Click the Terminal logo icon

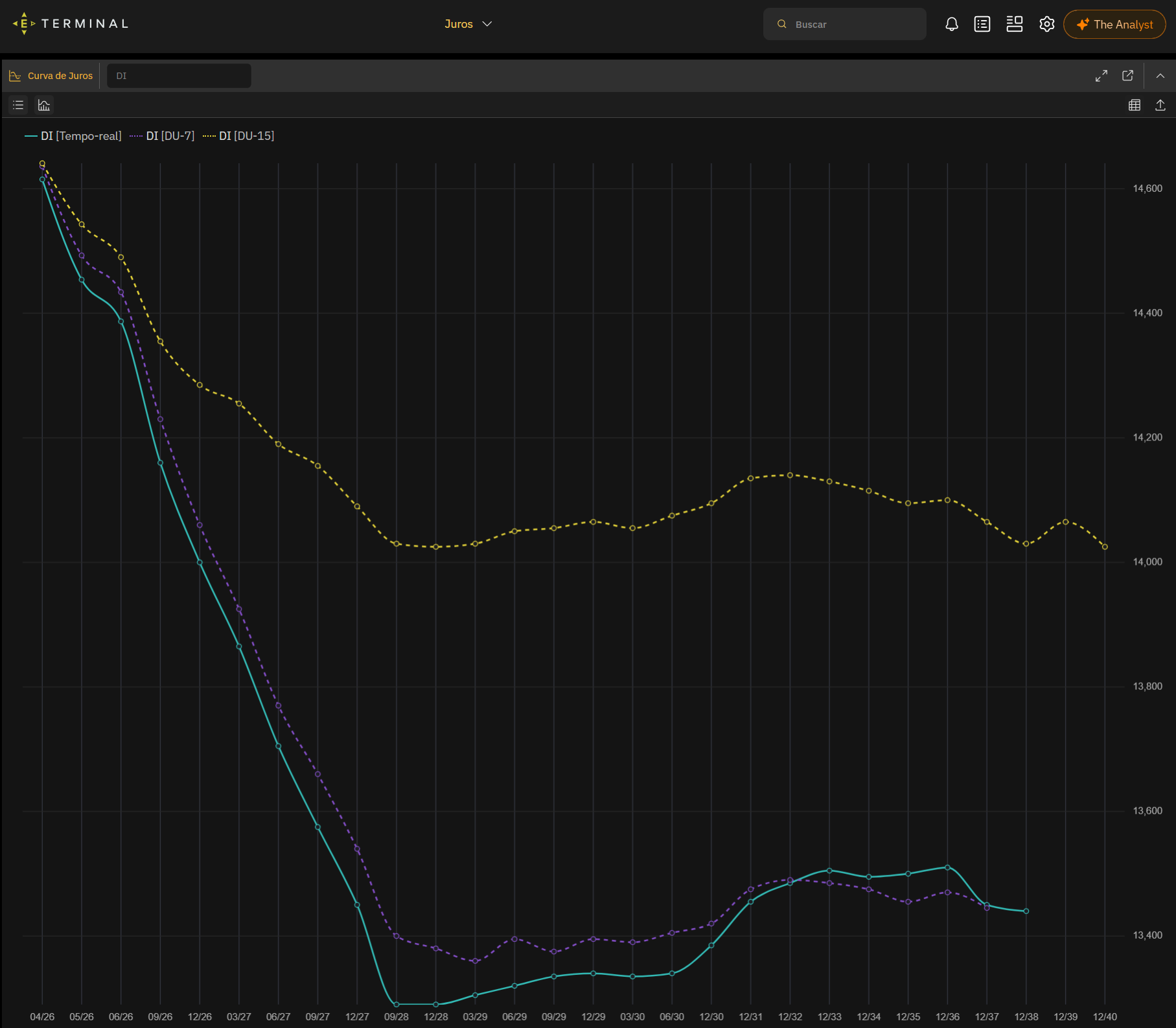click(24, 23)
